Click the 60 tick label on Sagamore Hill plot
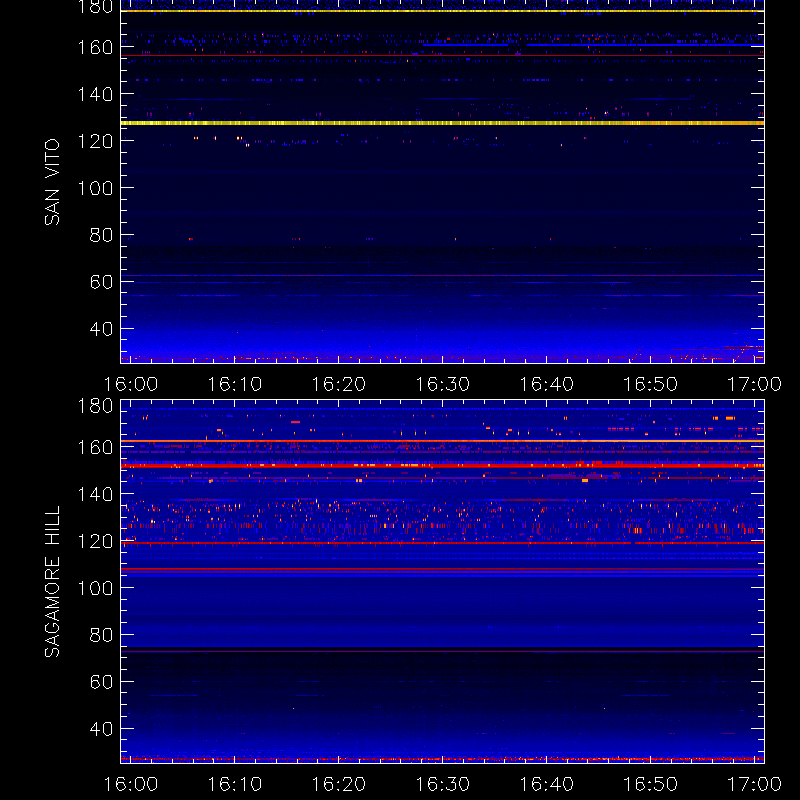The width and height of the screenshot is (800, 800). tap(101, 682)
